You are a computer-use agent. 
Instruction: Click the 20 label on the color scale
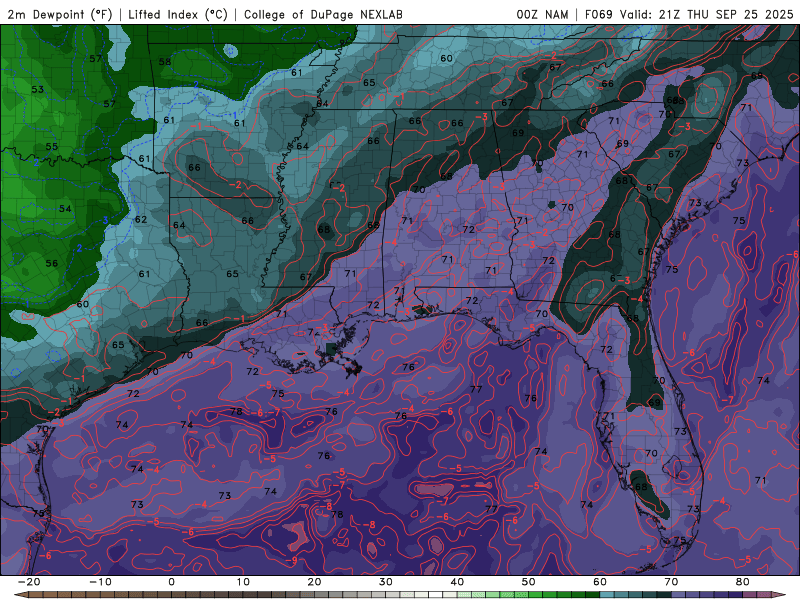314,582
